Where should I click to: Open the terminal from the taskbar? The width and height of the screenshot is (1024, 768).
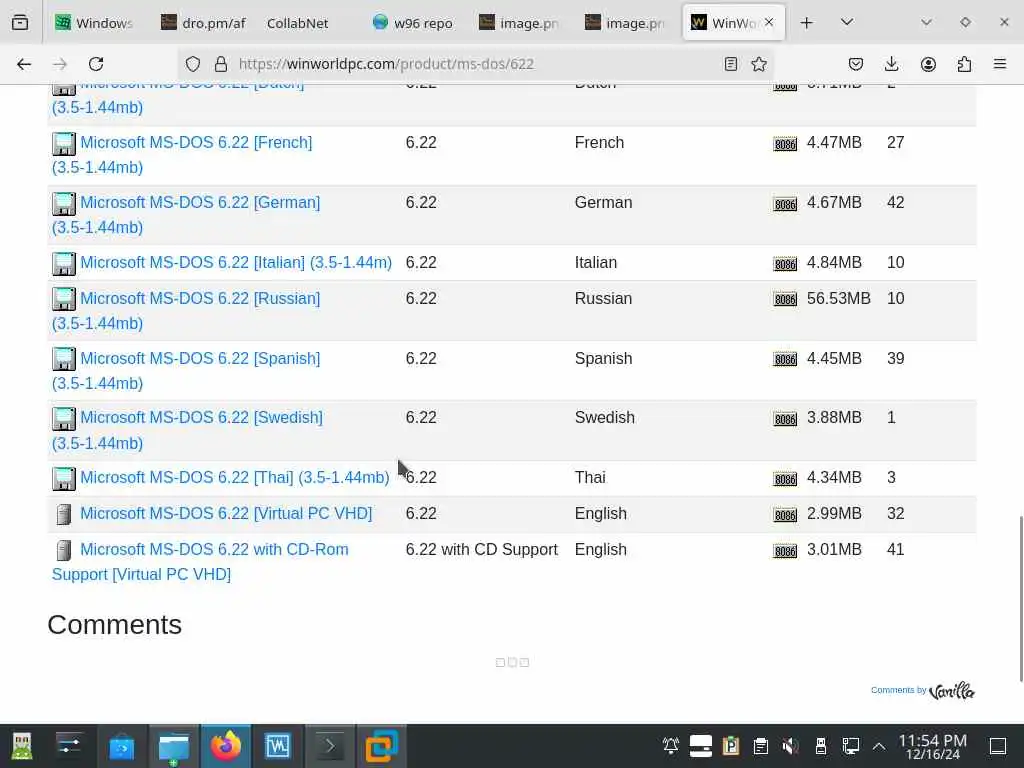[330, 746]
